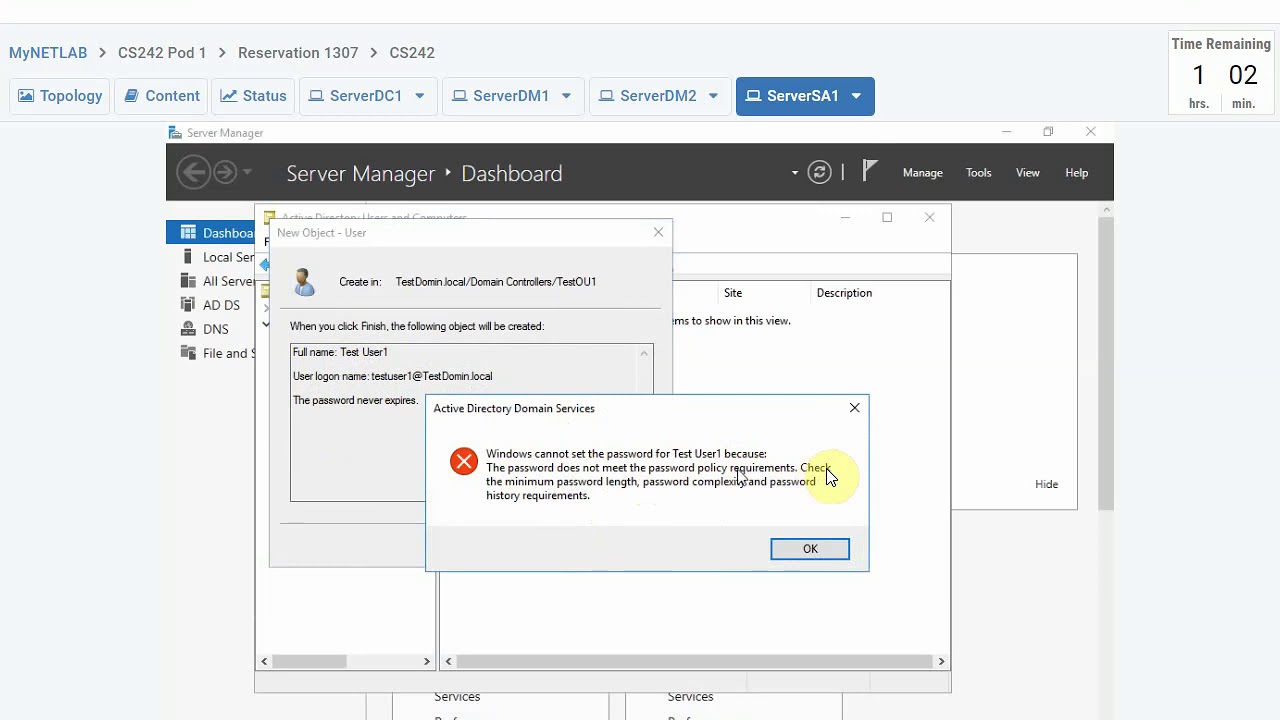
Task: Select the Server Manager history dropdown arrow
Action: click(248, 173)
